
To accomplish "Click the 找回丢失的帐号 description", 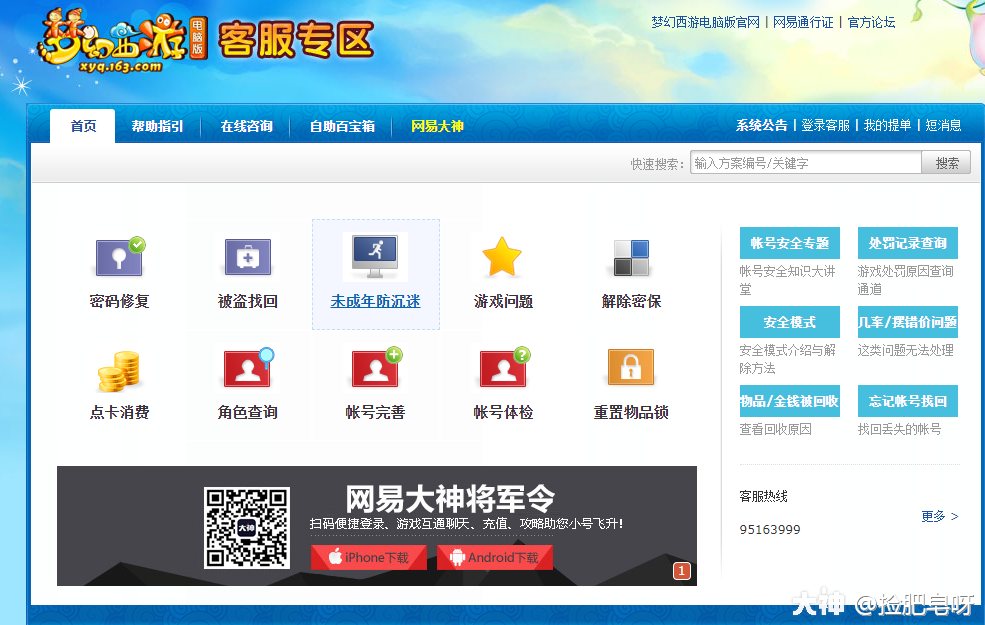I will click(899, 429).
